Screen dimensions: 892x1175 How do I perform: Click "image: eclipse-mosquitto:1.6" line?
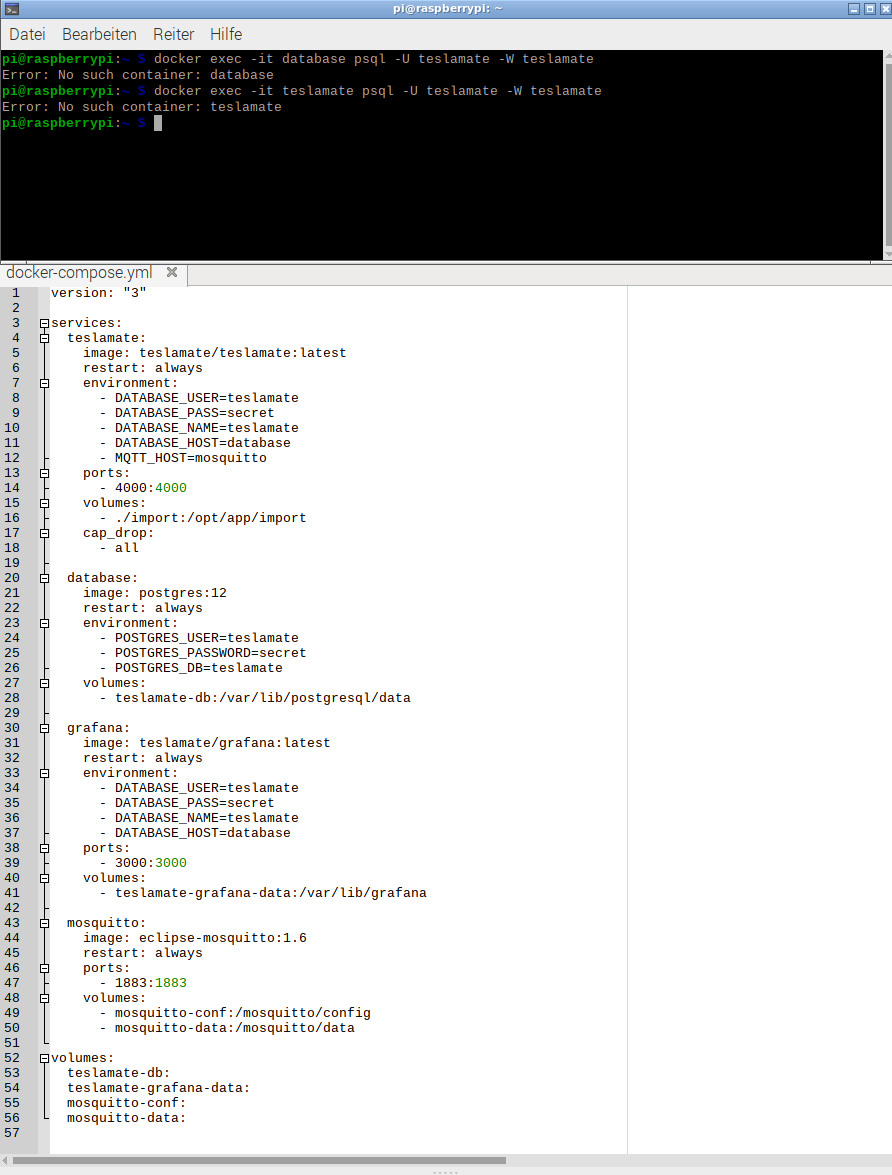[x=195, y=937]
